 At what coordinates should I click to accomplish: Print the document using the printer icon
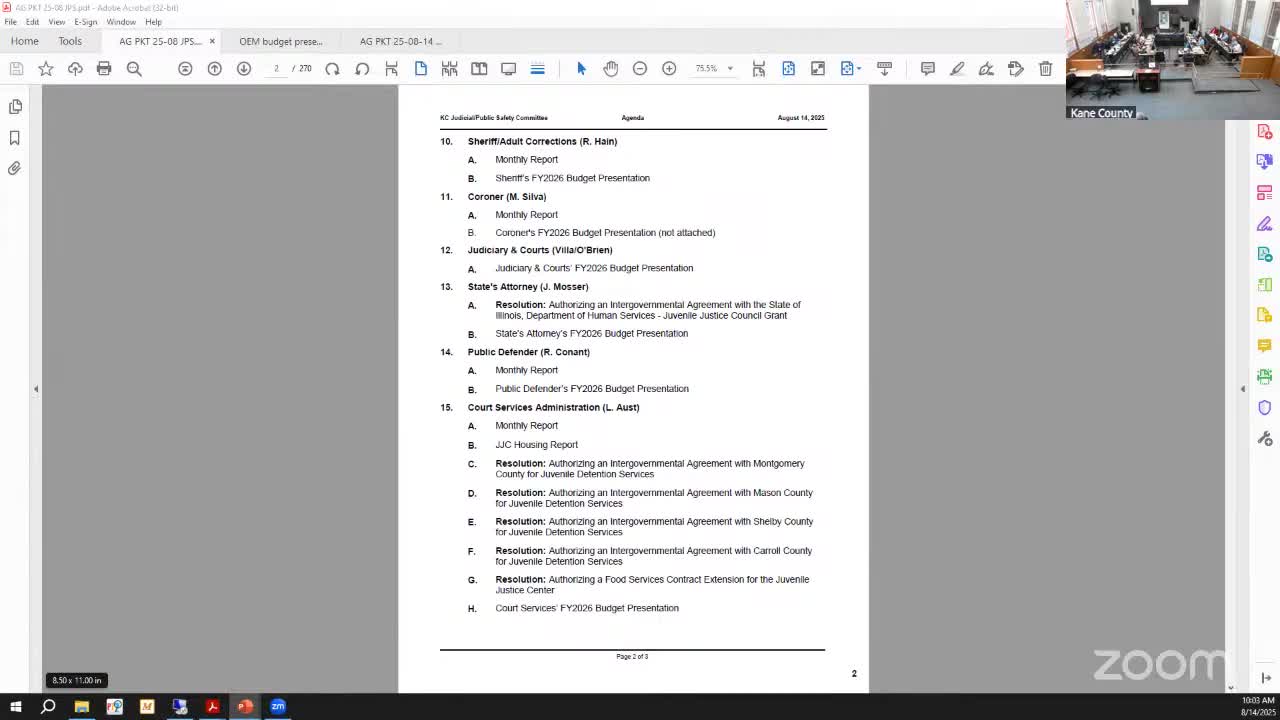pos(104,68)
